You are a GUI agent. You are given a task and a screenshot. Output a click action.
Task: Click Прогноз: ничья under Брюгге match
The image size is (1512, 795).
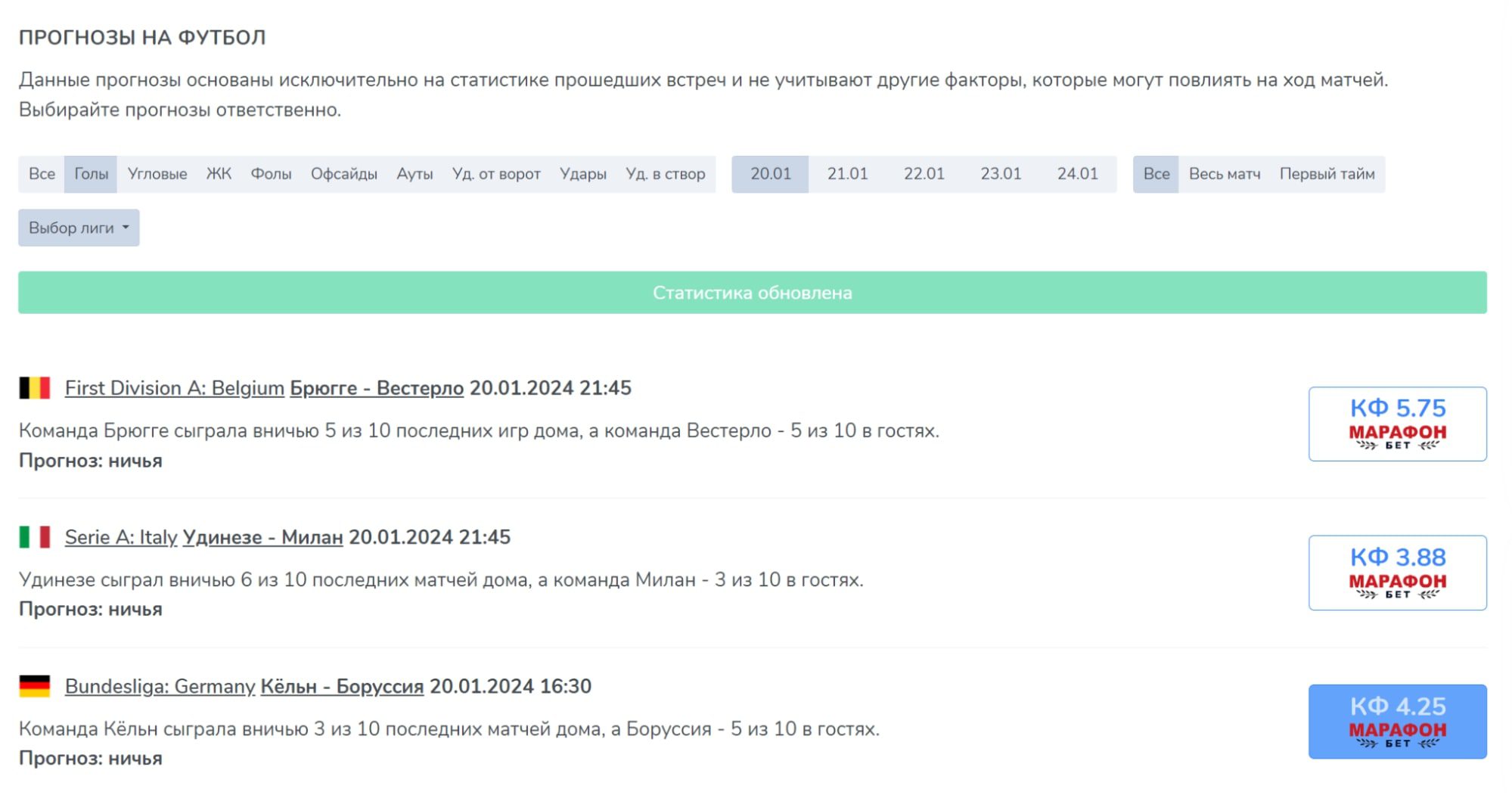click(x=91, y=461)
